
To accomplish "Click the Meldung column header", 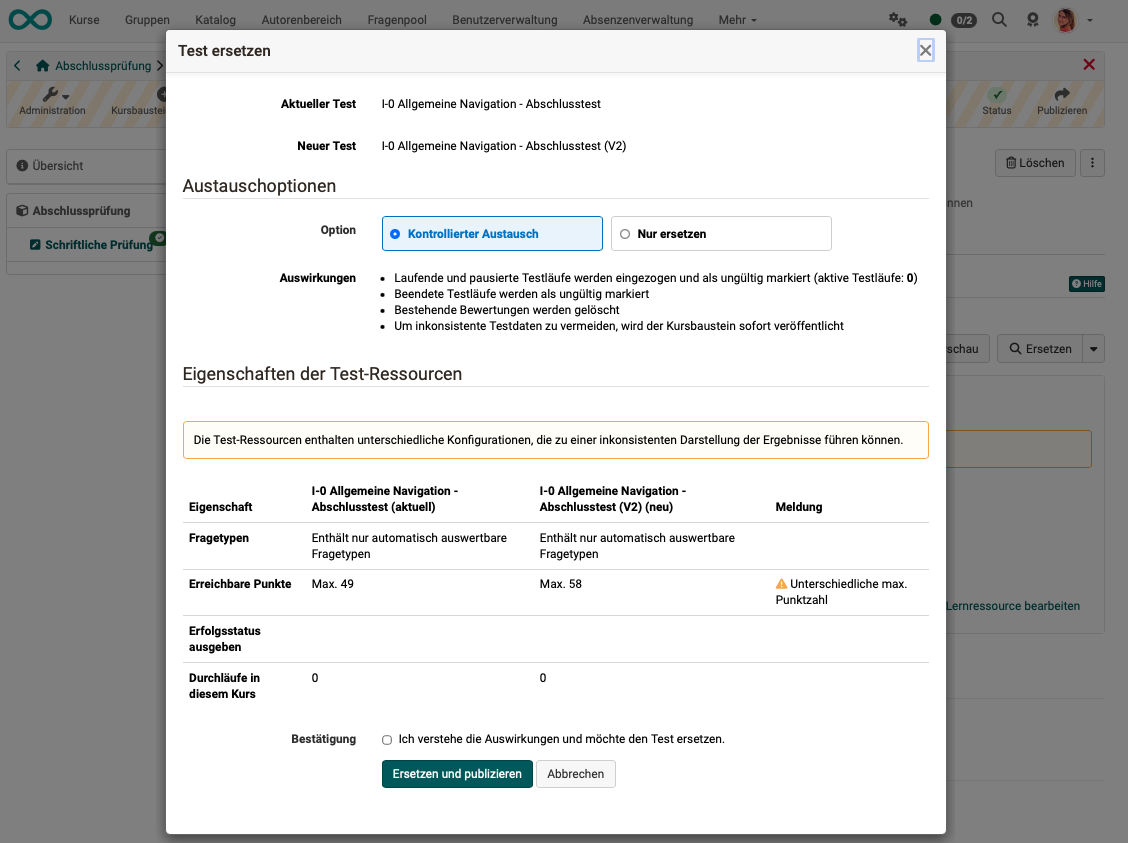I will coord(799,507).
